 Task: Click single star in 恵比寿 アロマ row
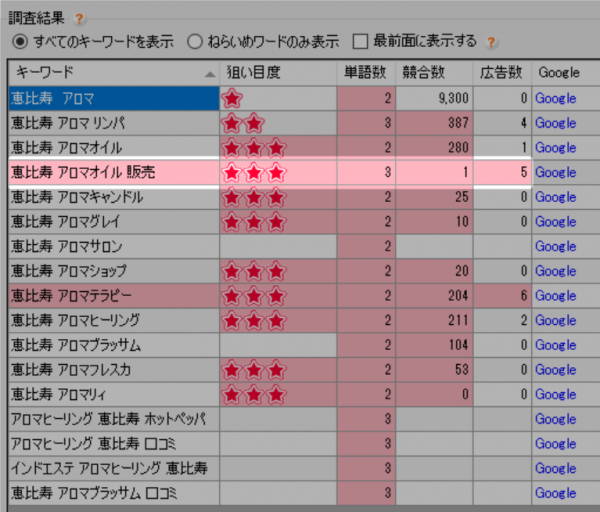232,98
